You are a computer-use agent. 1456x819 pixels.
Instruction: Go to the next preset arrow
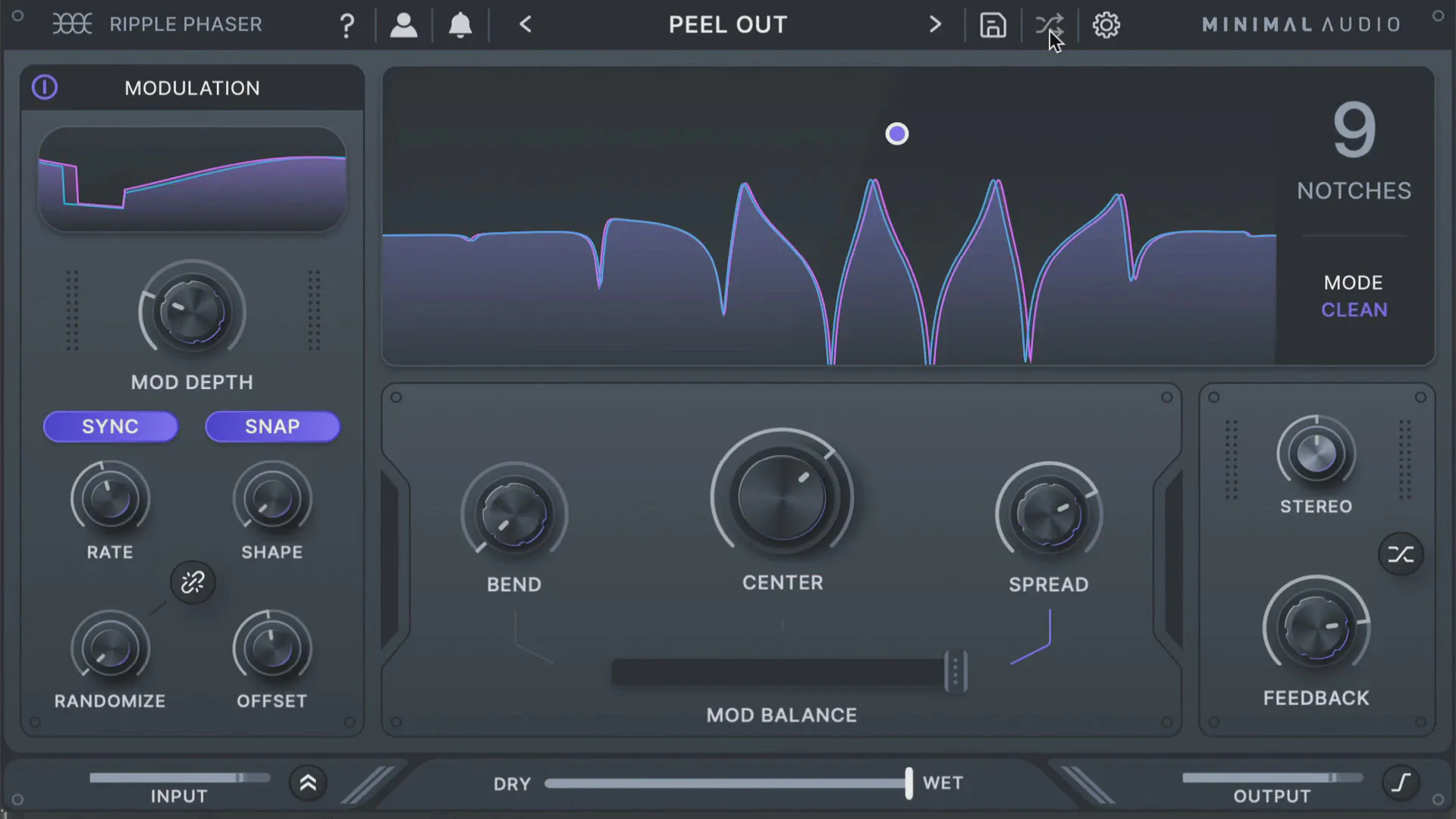point(935,25)
